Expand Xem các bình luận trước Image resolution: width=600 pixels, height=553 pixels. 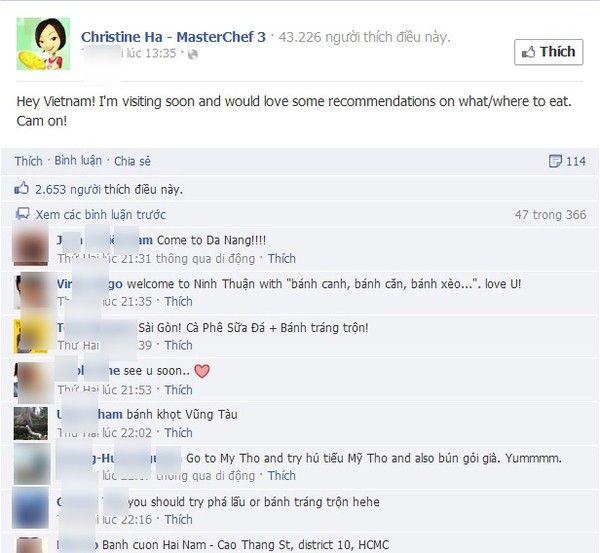101,214
